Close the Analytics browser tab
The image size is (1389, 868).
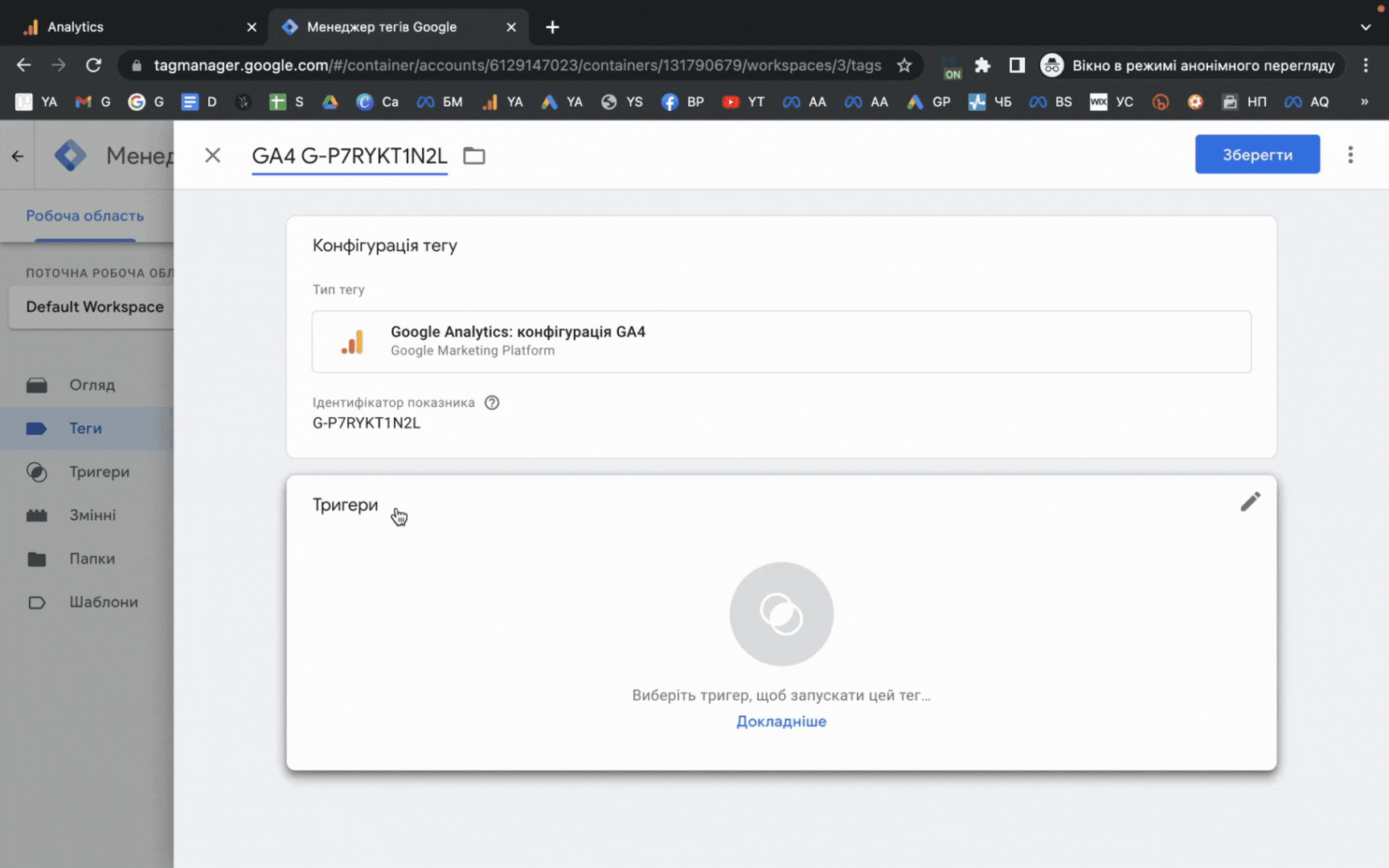(x=252, y=27)
